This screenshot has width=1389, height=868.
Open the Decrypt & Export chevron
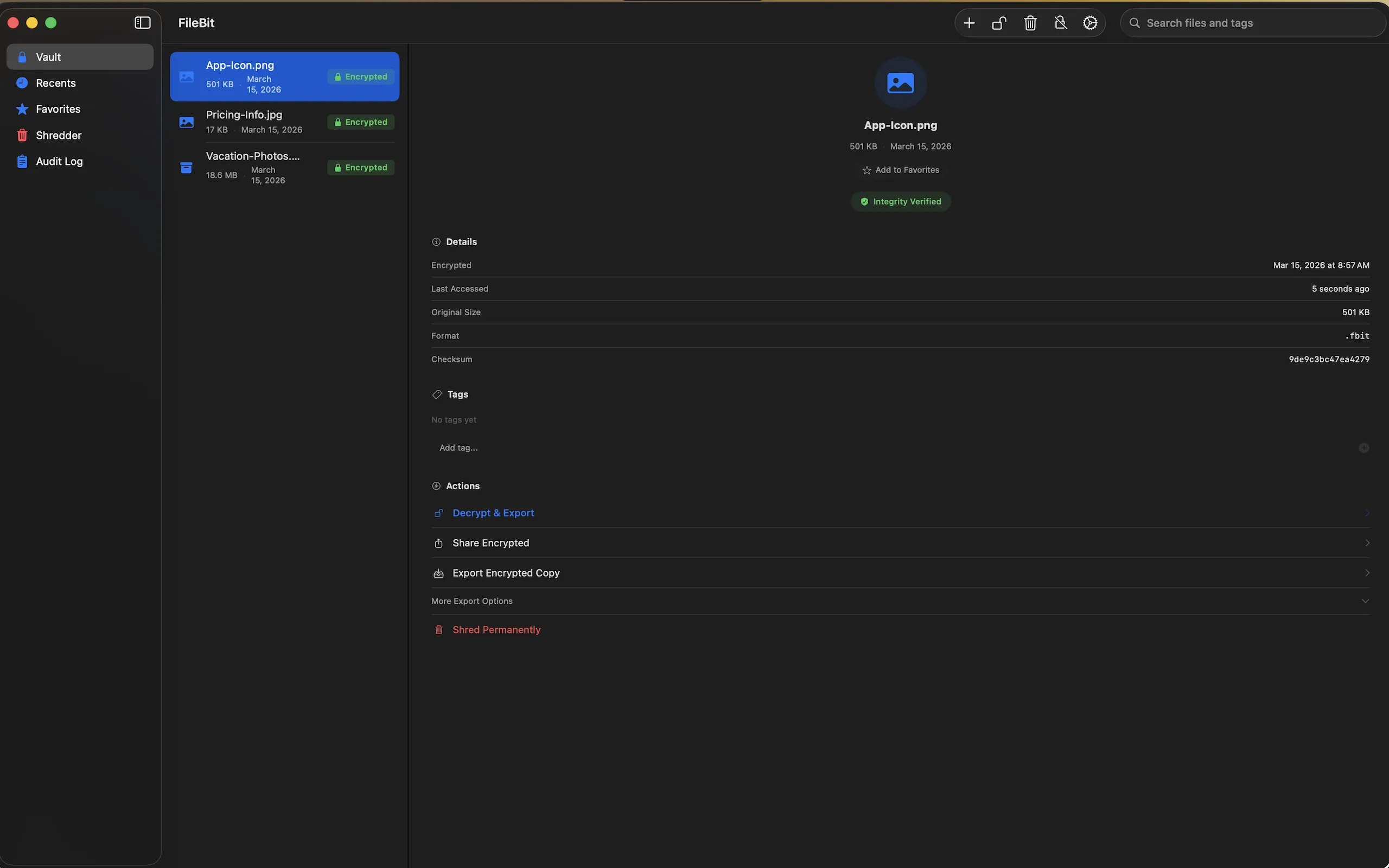[1367, 513]
